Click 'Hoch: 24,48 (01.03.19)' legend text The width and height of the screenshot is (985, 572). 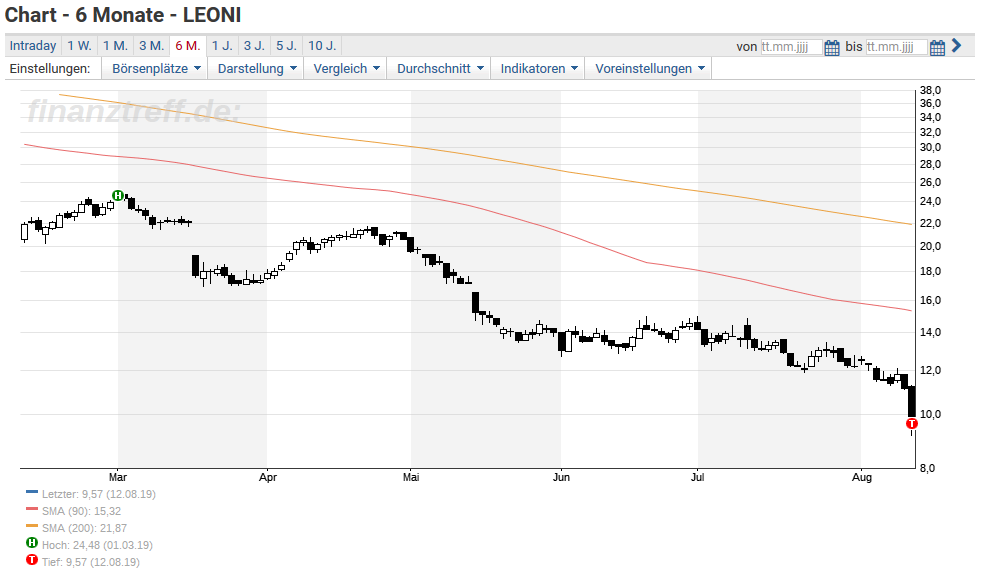(97, 545)
